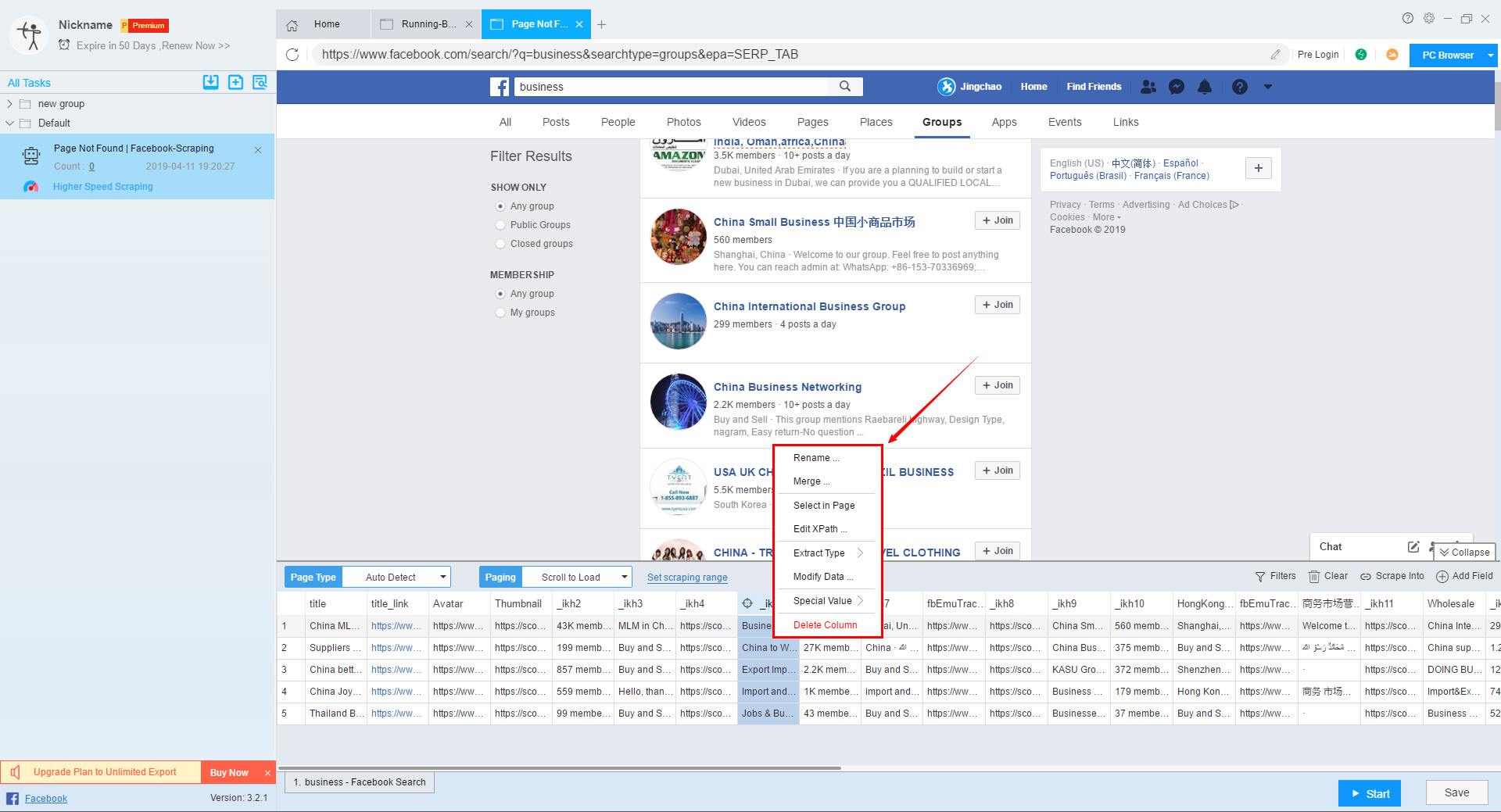Image resolution: width=1501 pixels, height=812 pixels.
Task: Click the Start button
Action: 1369,793
